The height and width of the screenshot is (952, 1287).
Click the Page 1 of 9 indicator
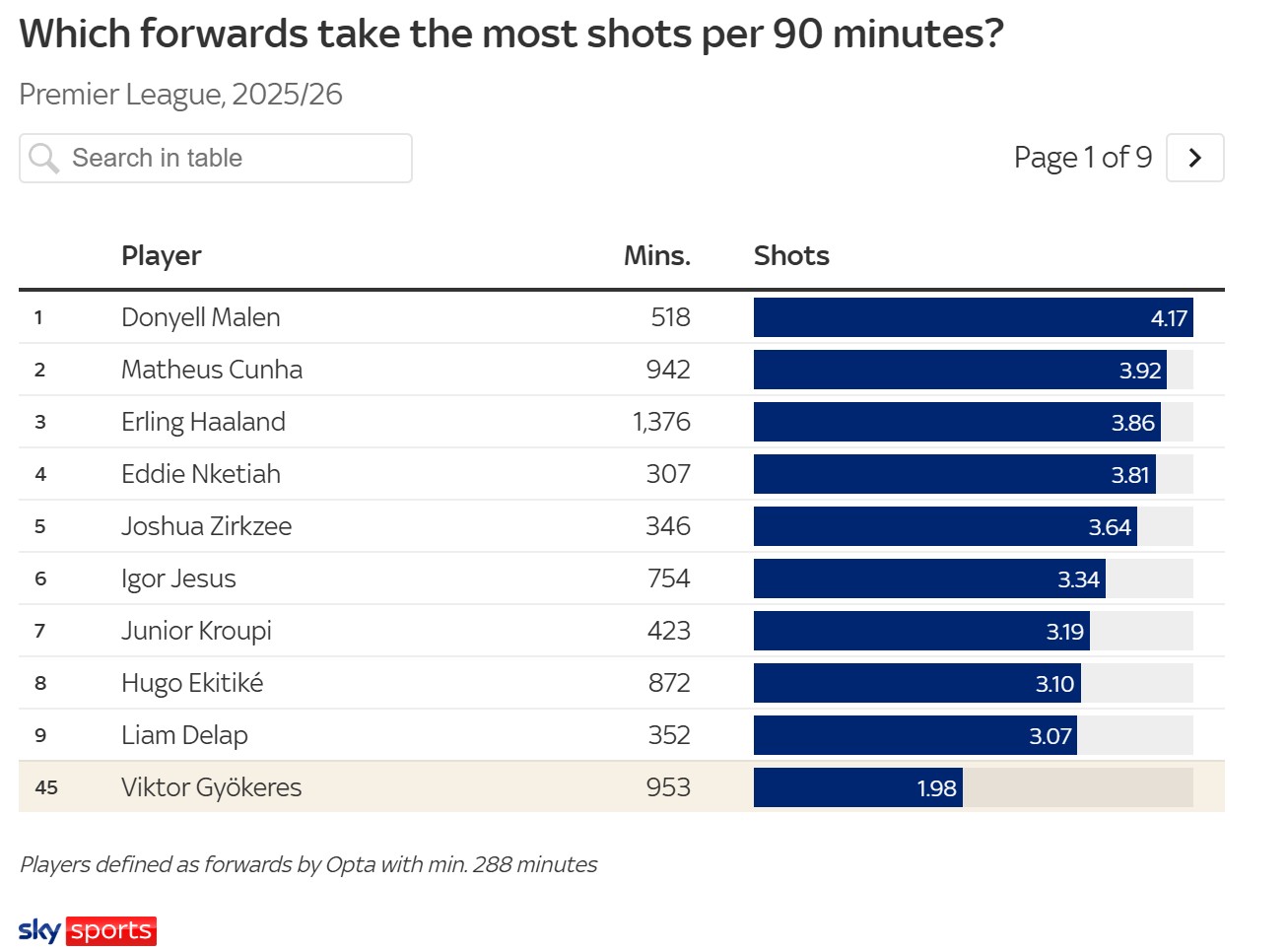1082,158
